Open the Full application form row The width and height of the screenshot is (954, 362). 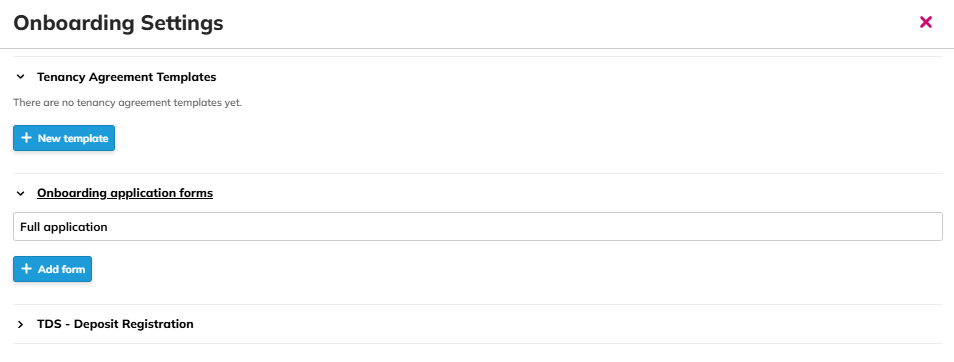pos(478,226)
